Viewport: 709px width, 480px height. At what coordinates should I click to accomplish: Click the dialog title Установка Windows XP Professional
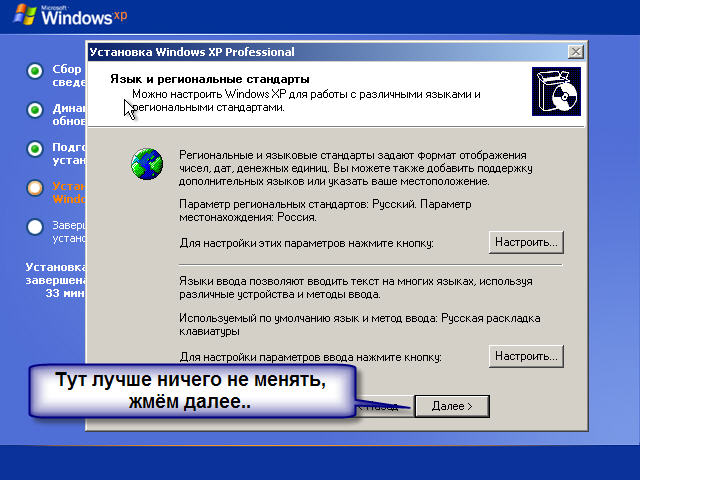[192, 52]
